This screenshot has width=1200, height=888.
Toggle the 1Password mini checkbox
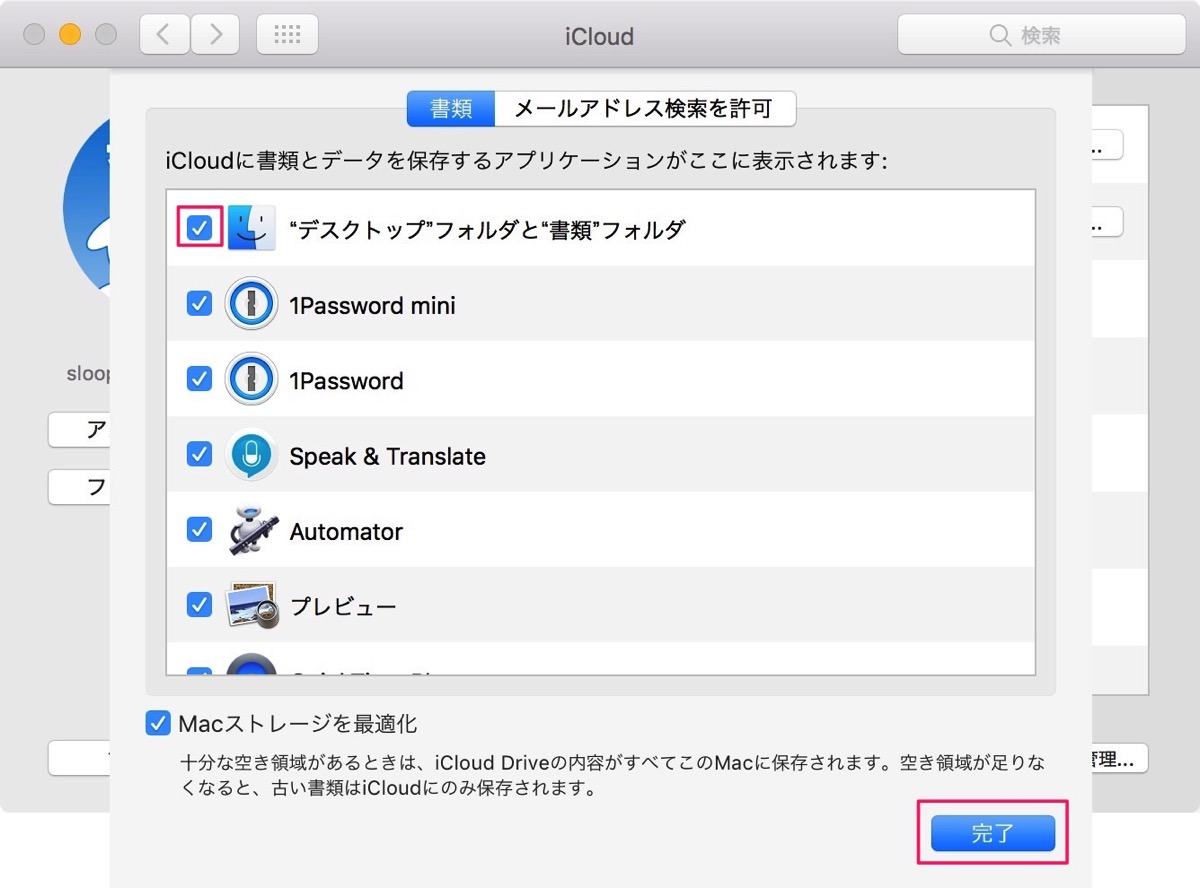point(199,303)
